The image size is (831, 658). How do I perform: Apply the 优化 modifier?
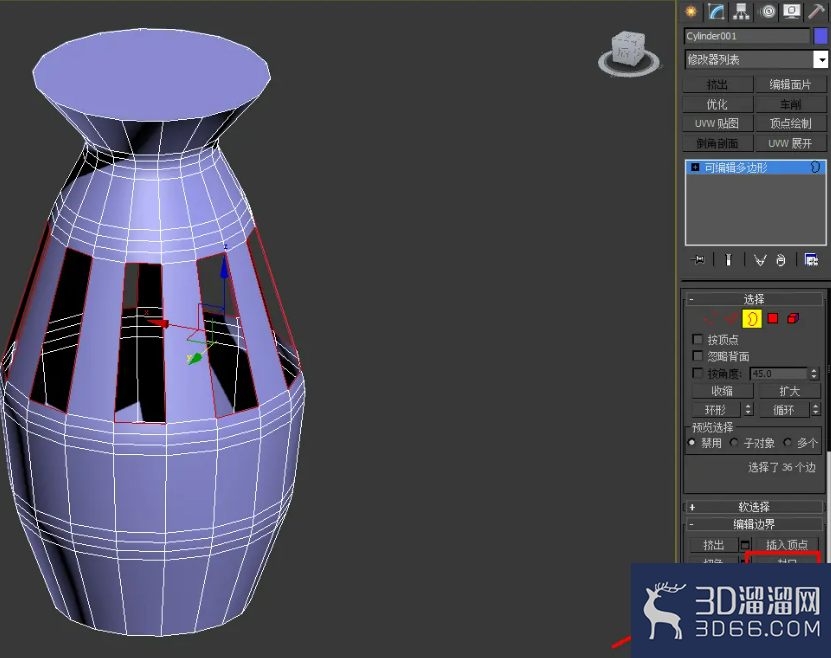click(x=718, y=104)
